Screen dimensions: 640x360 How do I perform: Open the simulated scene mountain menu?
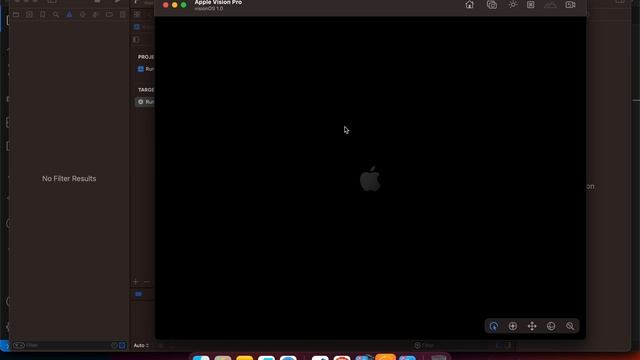click(x=550, y=5)
